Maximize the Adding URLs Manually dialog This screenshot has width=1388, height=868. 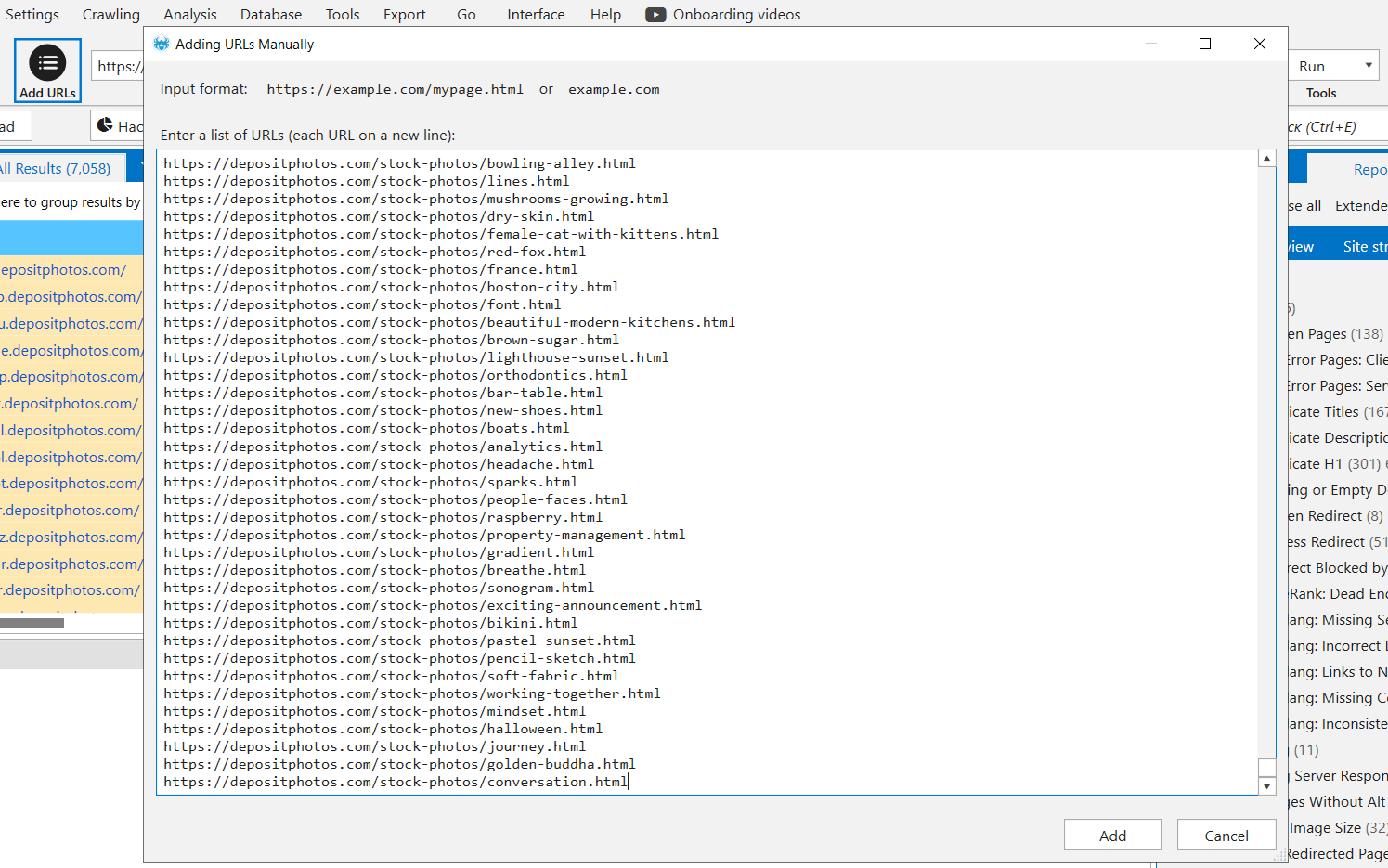pos(1205,44)
